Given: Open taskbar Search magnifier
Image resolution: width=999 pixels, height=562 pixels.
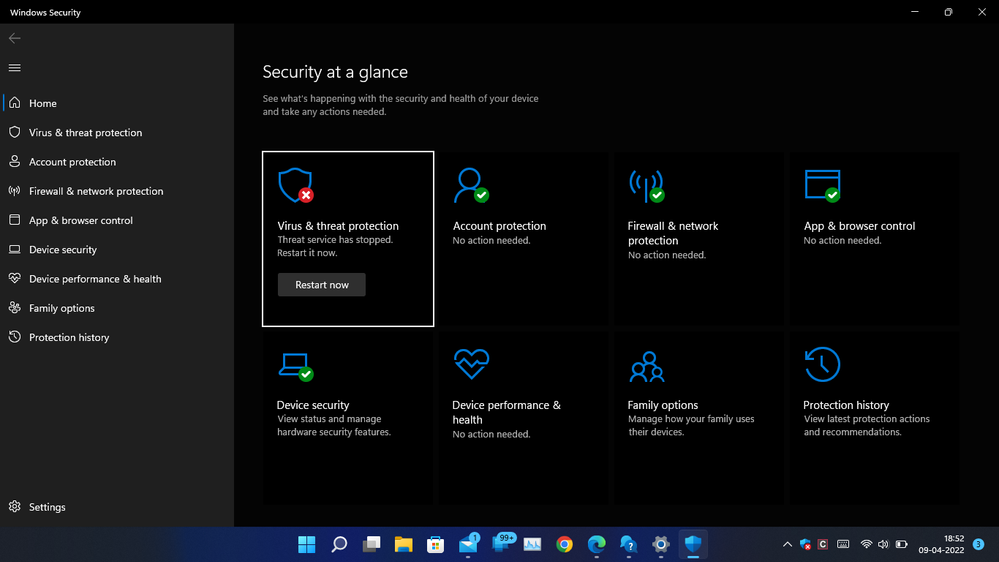Looking at the screenshot, I should pyautogui.click(x=339, y=544).
